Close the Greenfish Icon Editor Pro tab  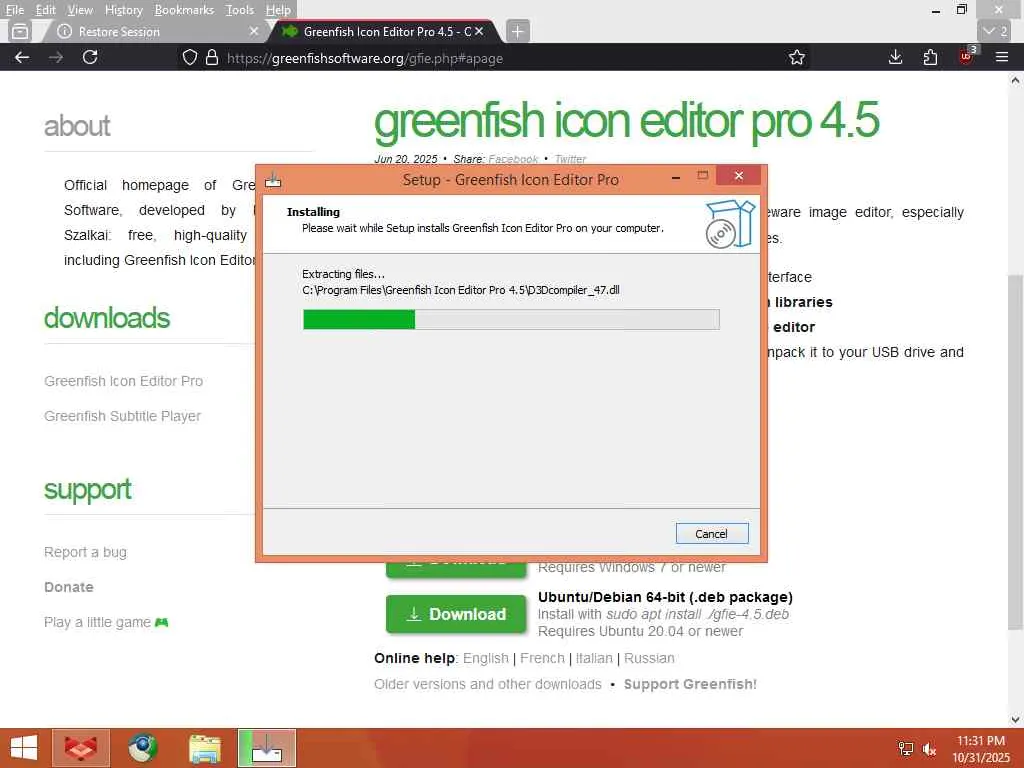(479, 31)
